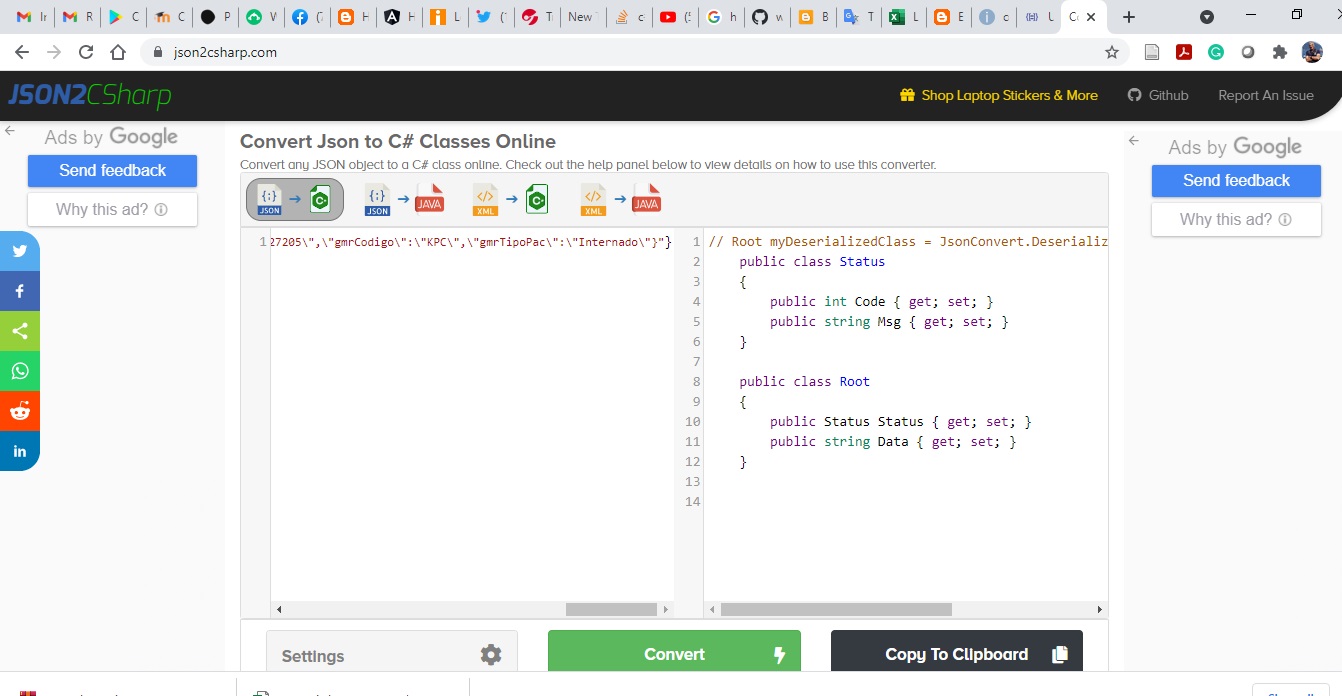Select the JSON to C# conversion mode
The width and height of the screenshot is (1342, 696).
[293, 198]
